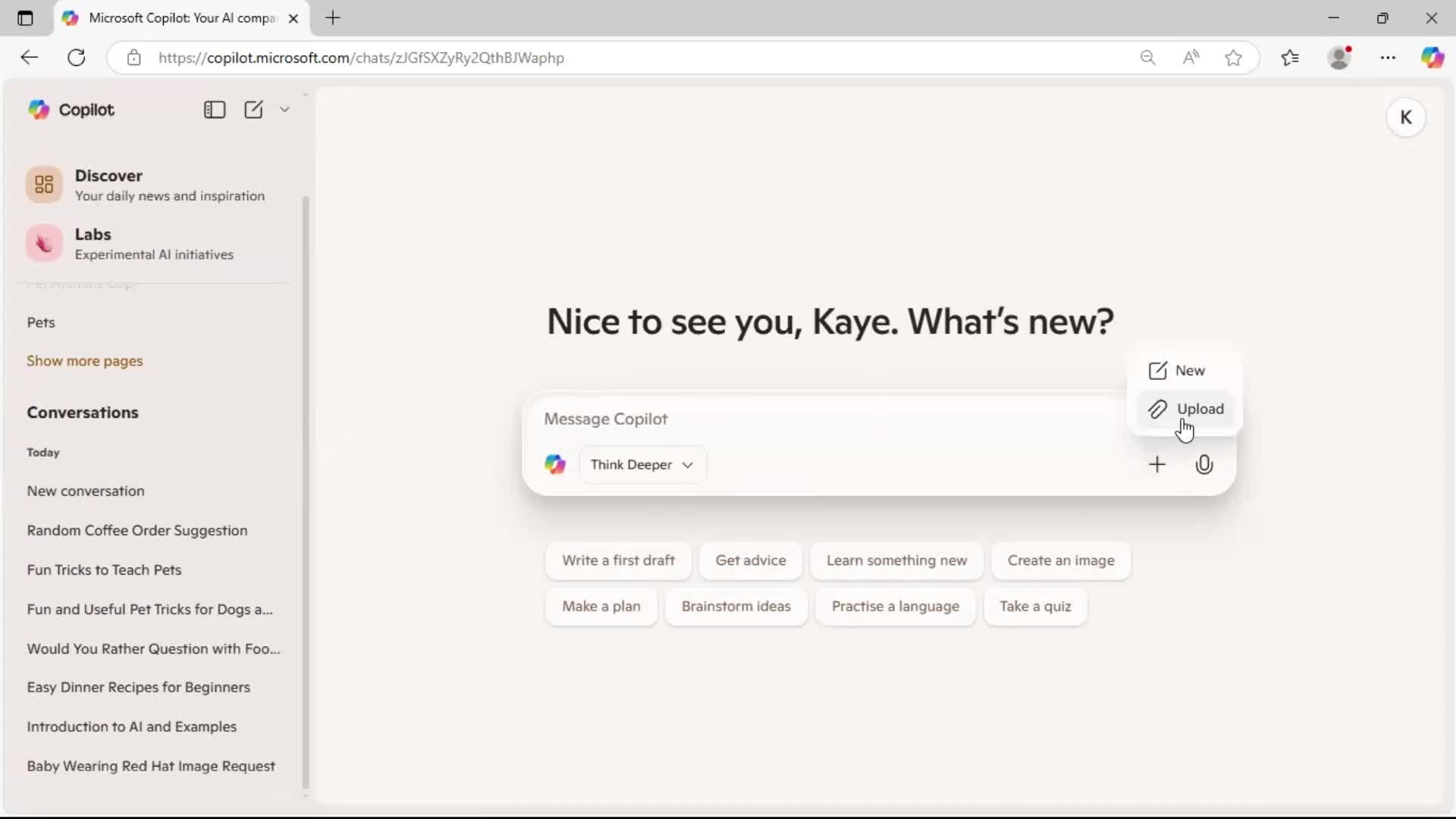Click Show more pages link
The height and width of the screenshot is (819, 1456).
(x=85, y=361)
